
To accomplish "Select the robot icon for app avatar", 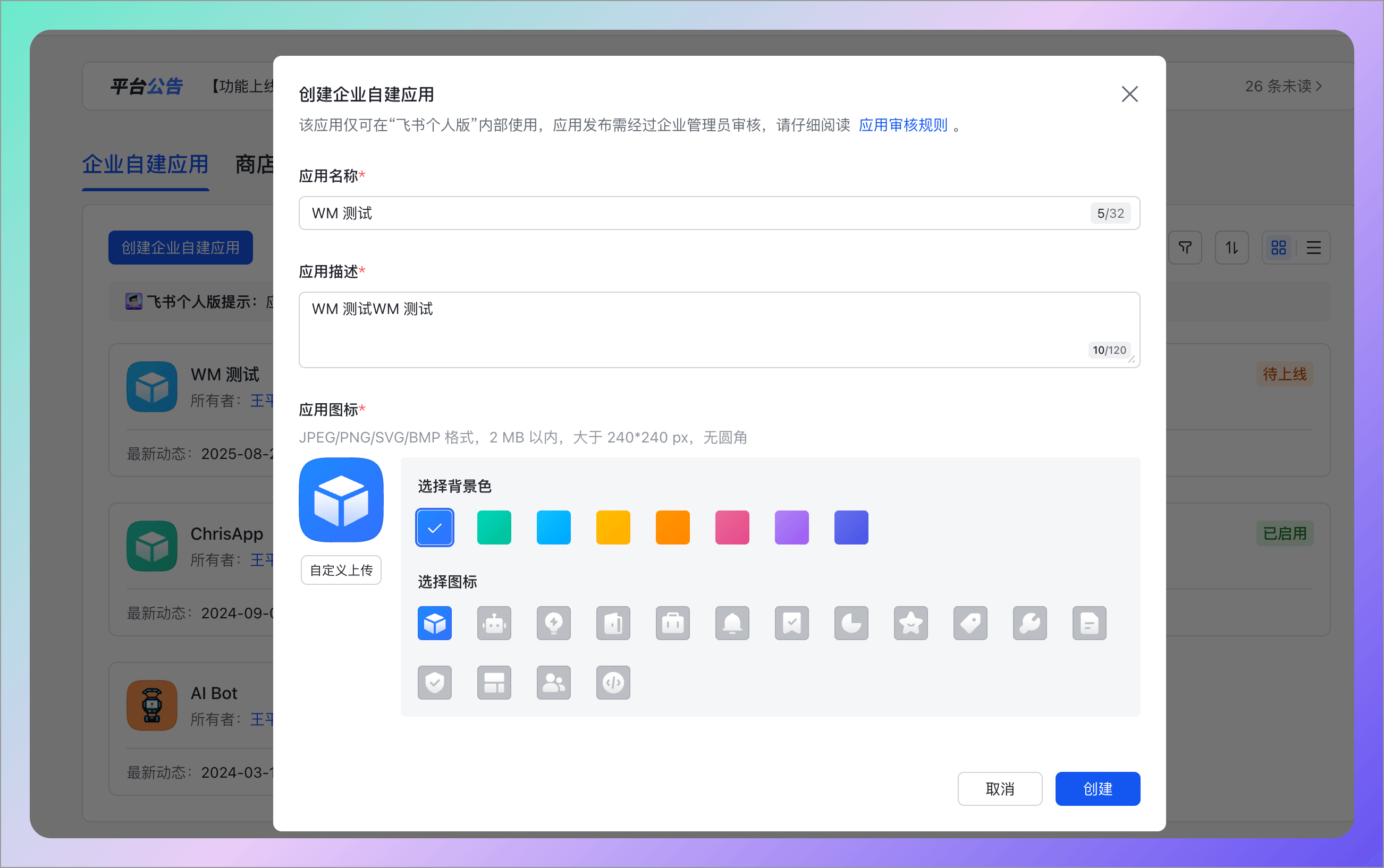I will [494, 623].
